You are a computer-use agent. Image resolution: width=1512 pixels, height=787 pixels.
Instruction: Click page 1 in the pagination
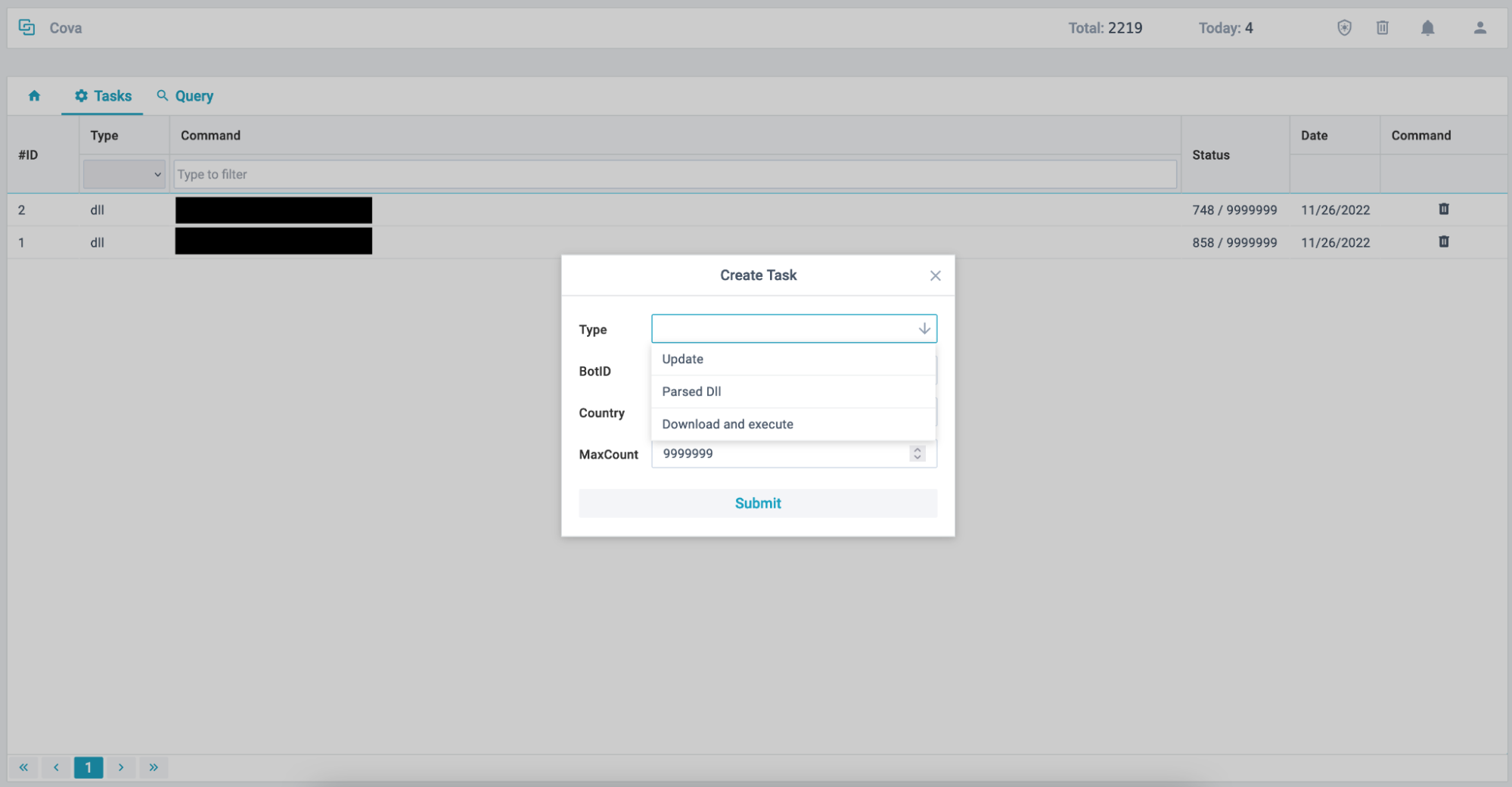88,767
